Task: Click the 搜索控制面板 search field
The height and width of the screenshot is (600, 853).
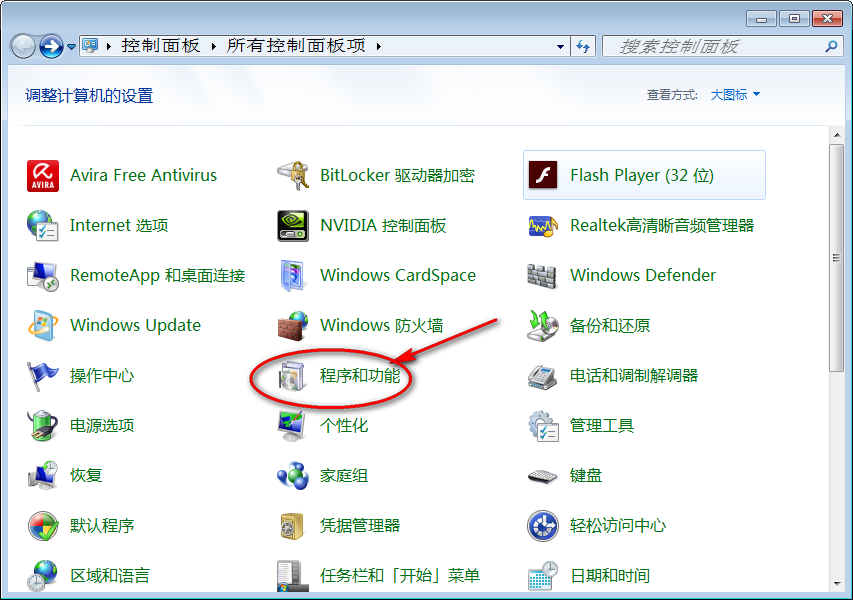Action: pyautogui.click(x=723, y=47)
